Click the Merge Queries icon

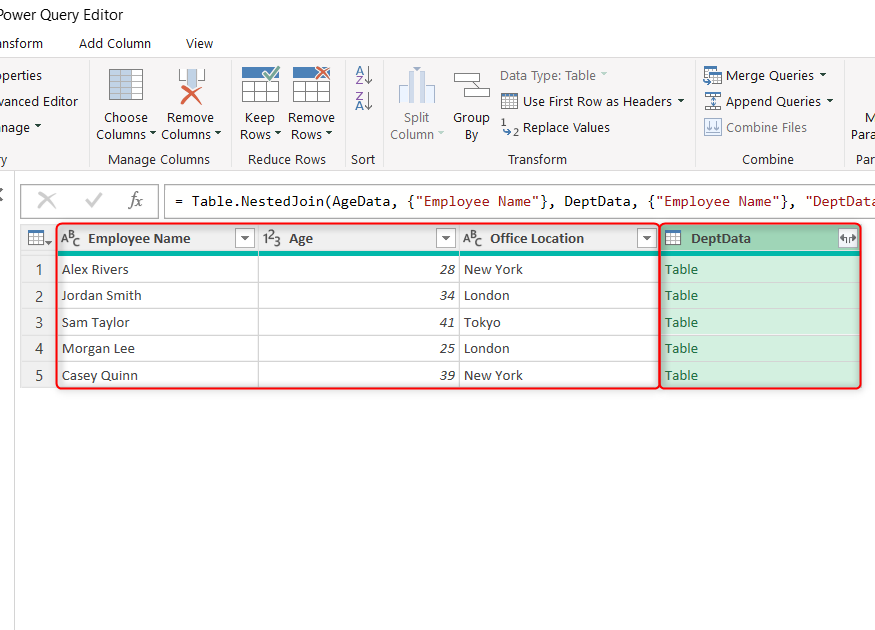pyautogui.click(x=713, y=75)
